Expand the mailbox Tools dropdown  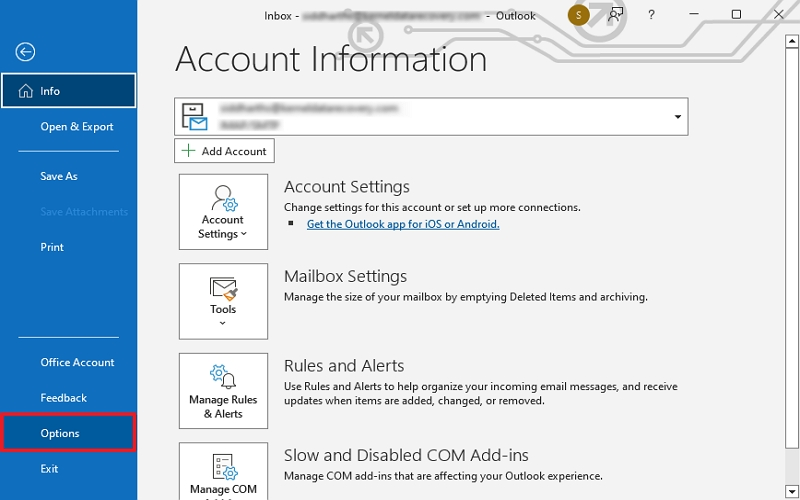(x=223, y=301)
